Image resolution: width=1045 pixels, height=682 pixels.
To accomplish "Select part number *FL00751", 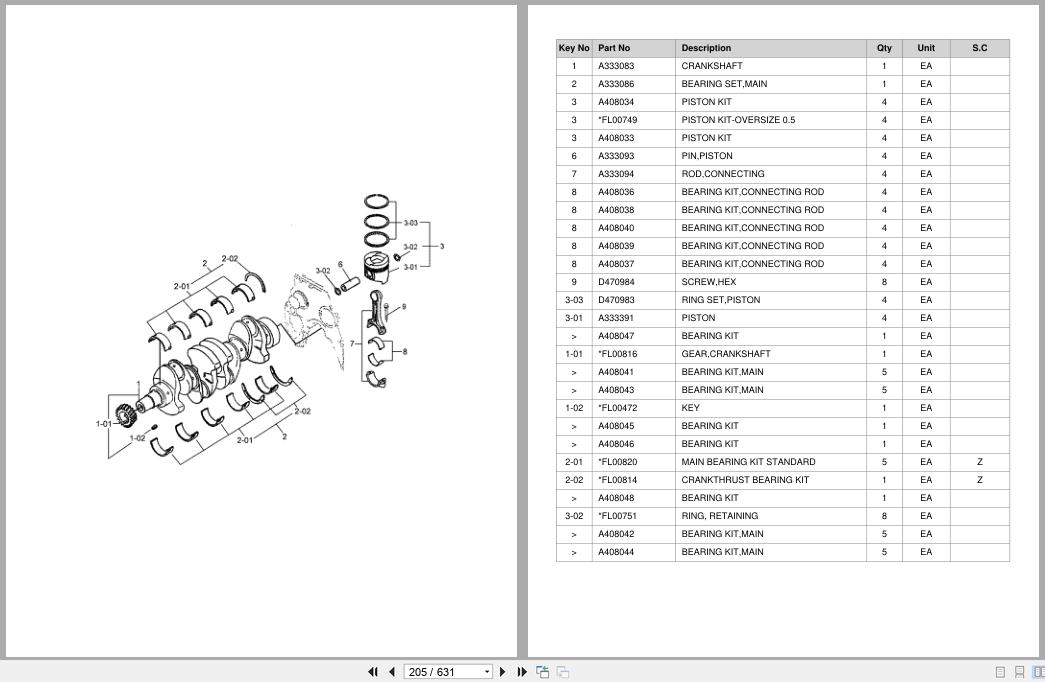I will [x=617, y=516].
